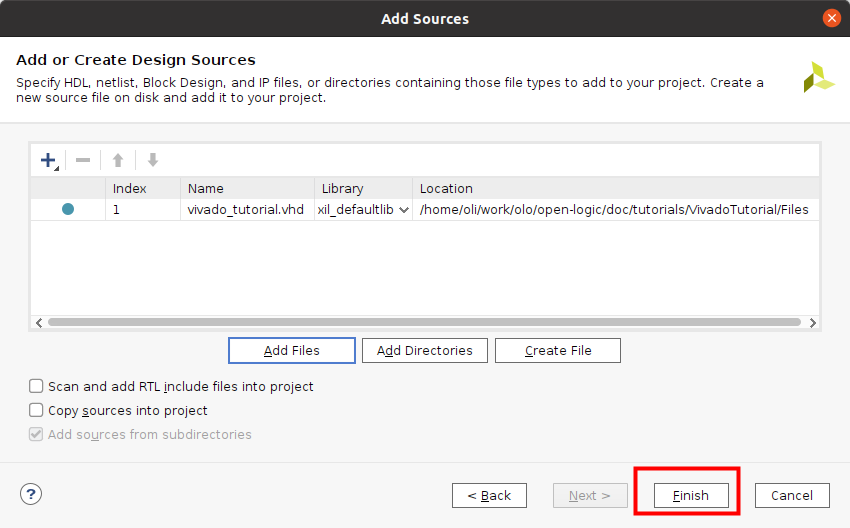
Task: Click the Add Directories button
Action: tap(424, 350)
